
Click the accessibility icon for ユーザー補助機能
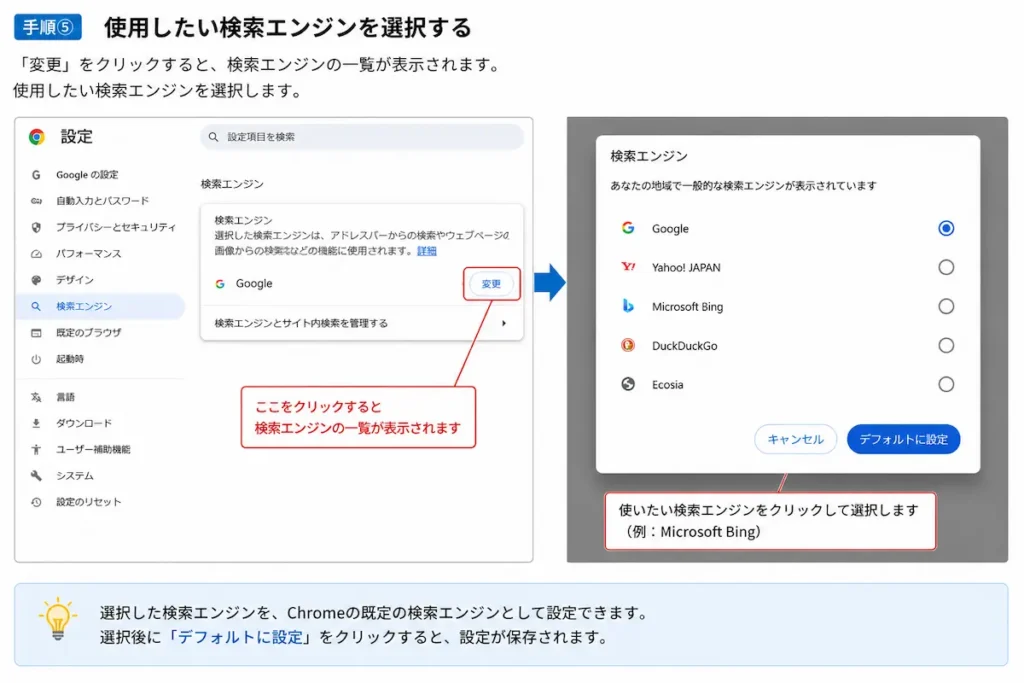tap(36, 449)
